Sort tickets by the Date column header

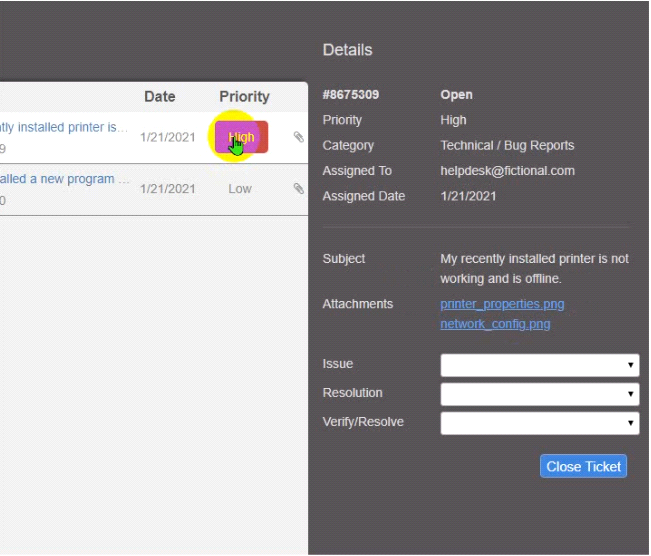(160, 96)
